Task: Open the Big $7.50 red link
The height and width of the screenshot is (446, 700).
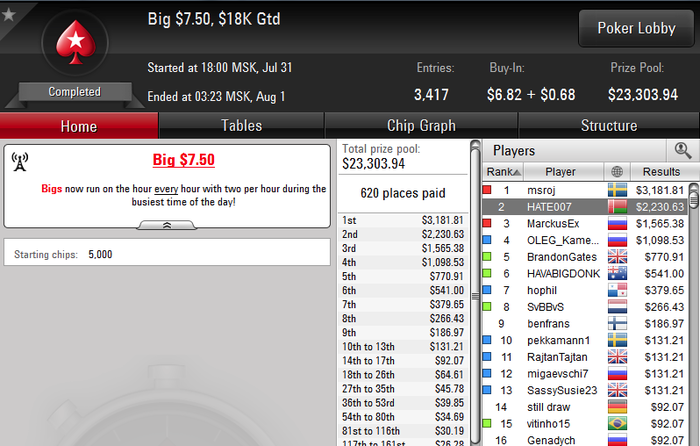Action: (x=183, y=160)
